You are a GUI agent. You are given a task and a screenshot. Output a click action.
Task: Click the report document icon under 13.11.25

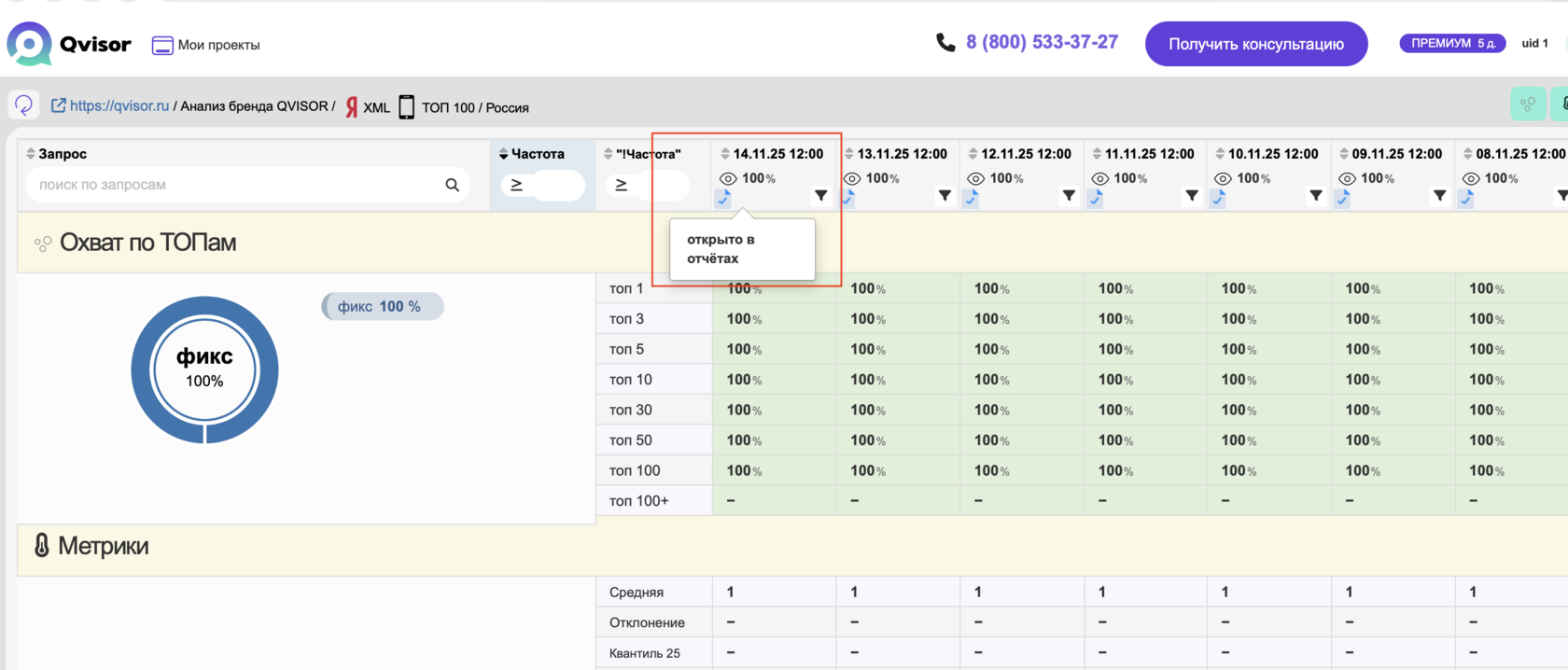pyautogui.click(x=847, y=198)
